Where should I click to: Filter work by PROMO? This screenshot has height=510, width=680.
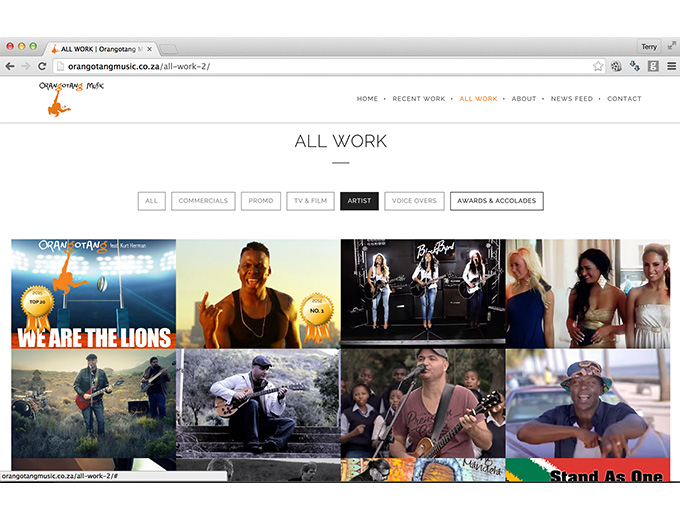[261, 201]
